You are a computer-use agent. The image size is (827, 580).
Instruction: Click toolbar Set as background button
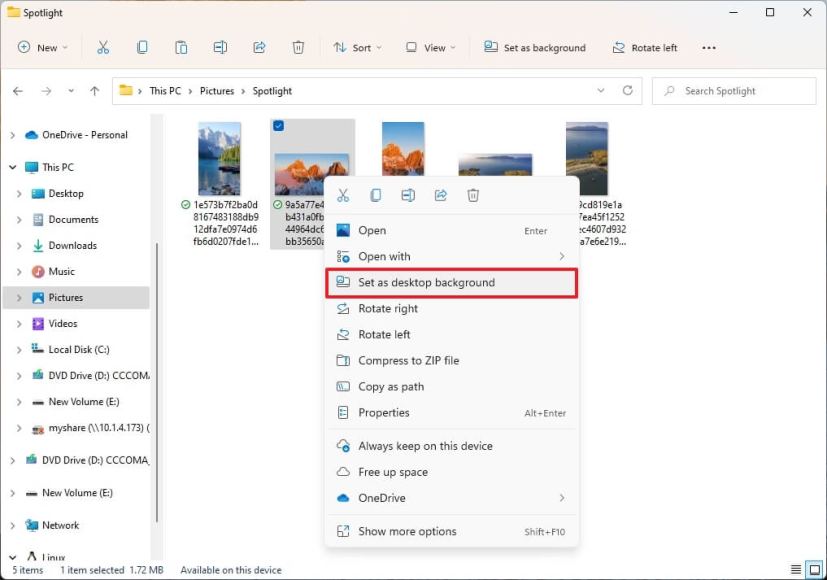(535, 47)
